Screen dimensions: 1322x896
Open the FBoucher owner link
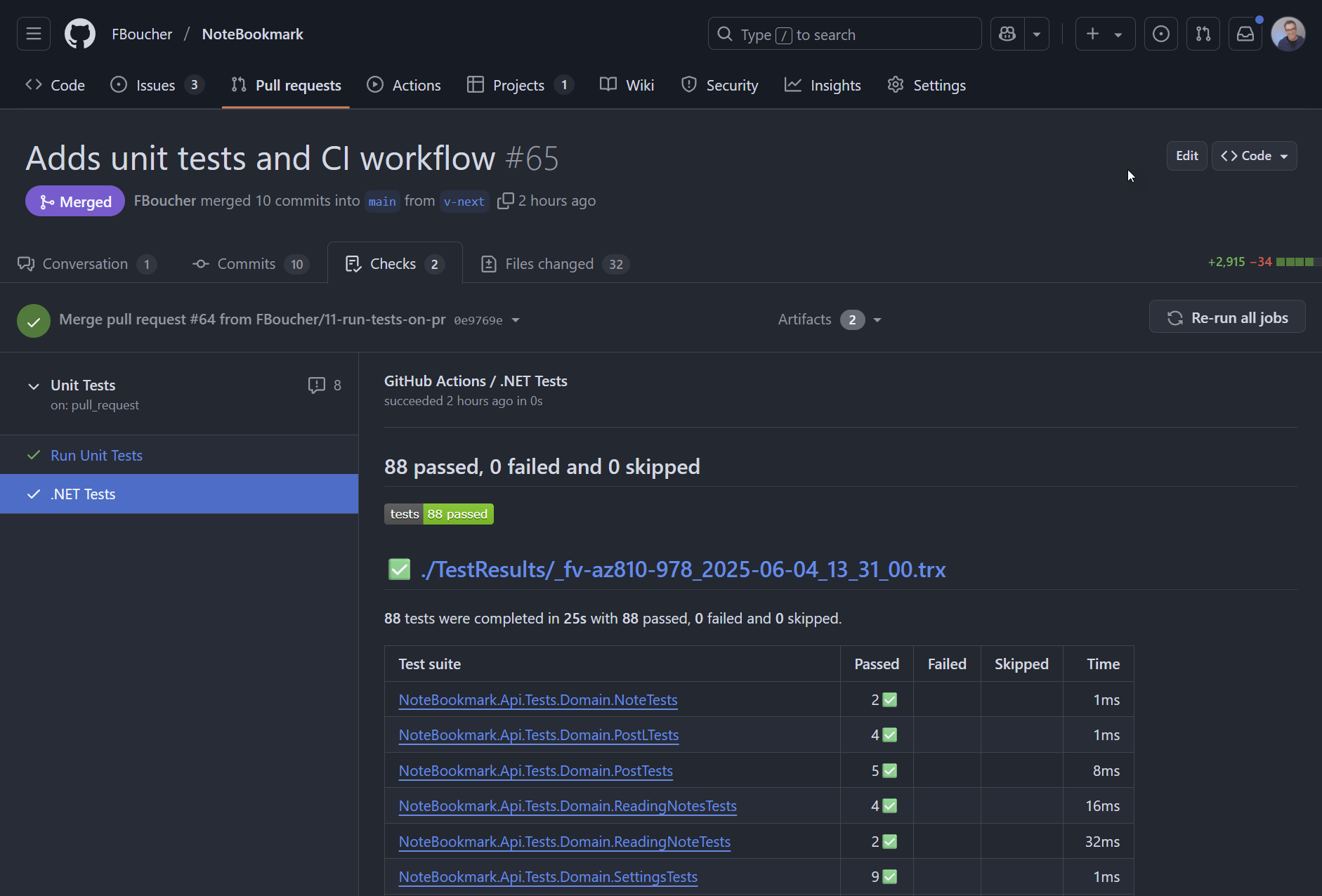pos(142,34)
